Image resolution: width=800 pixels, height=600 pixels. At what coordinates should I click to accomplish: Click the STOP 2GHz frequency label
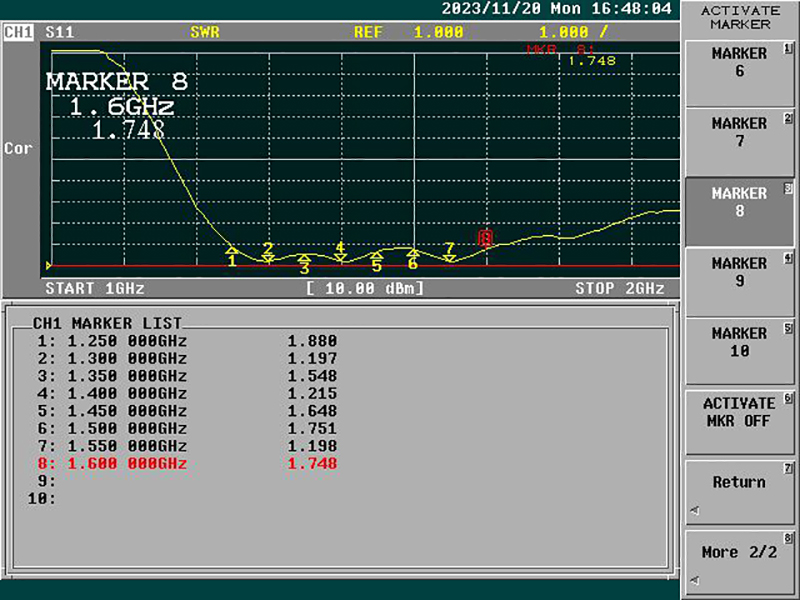point(620,288)
